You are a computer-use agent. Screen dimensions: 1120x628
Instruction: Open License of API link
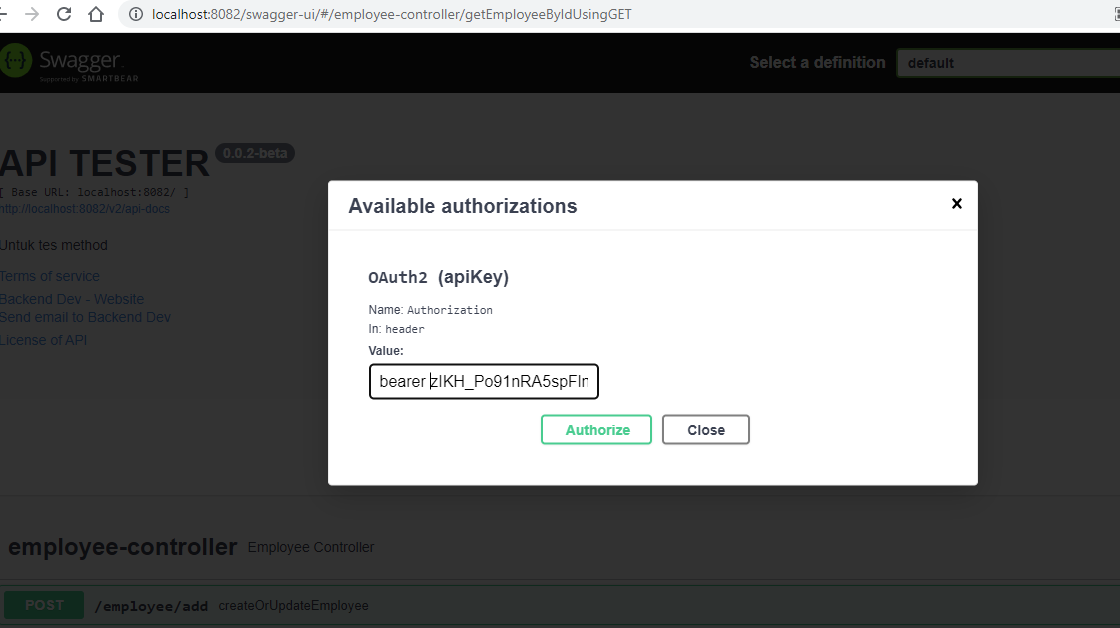44,340
